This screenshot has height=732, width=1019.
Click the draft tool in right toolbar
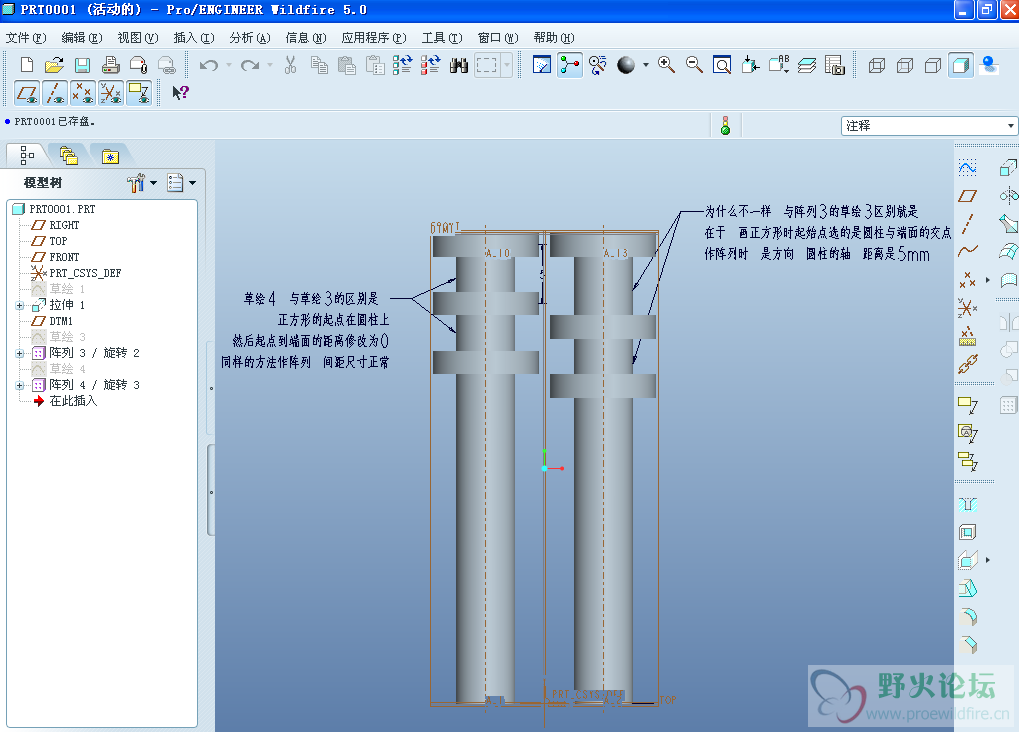pos(967,588)
